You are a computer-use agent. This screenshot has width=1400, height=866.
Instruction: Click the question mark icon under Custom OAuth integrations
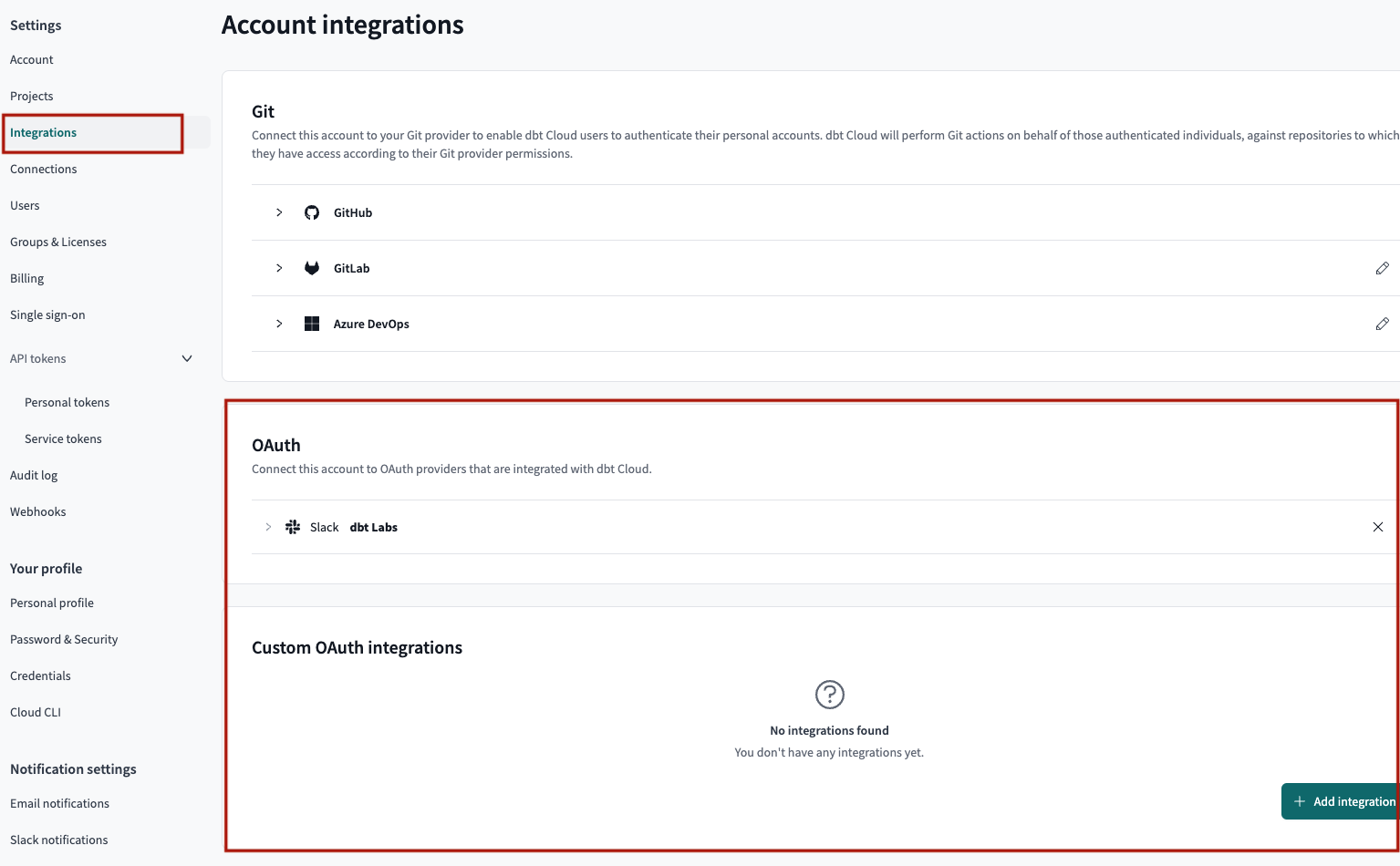(x=828, y=694)
